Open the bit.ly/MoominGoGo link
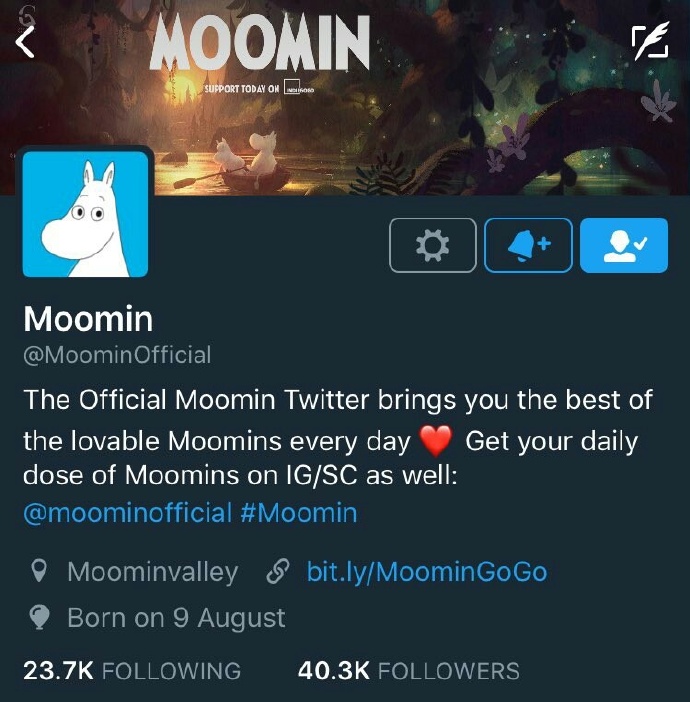 pyautogui.click(x=427, y=572)
